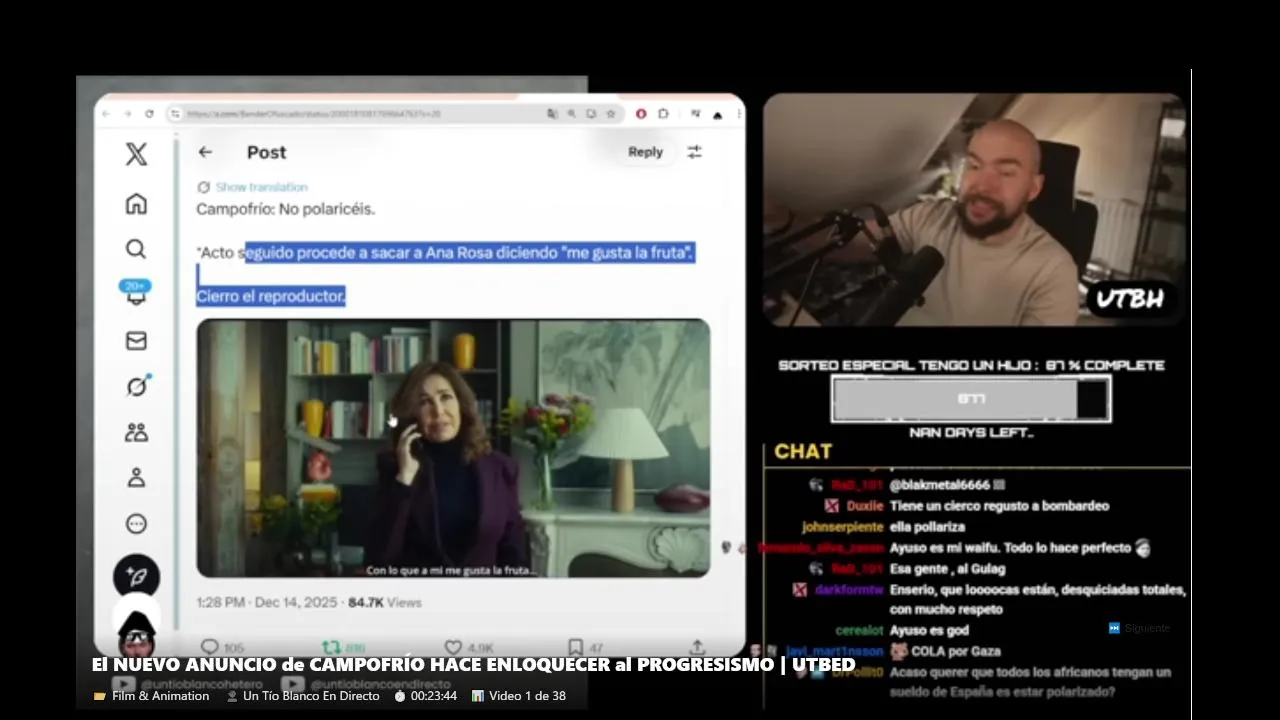Image resolution: width=1280 pixels, height=720 pixels.
Task: Click the repost icon under the post
Action: coord(330,647)
